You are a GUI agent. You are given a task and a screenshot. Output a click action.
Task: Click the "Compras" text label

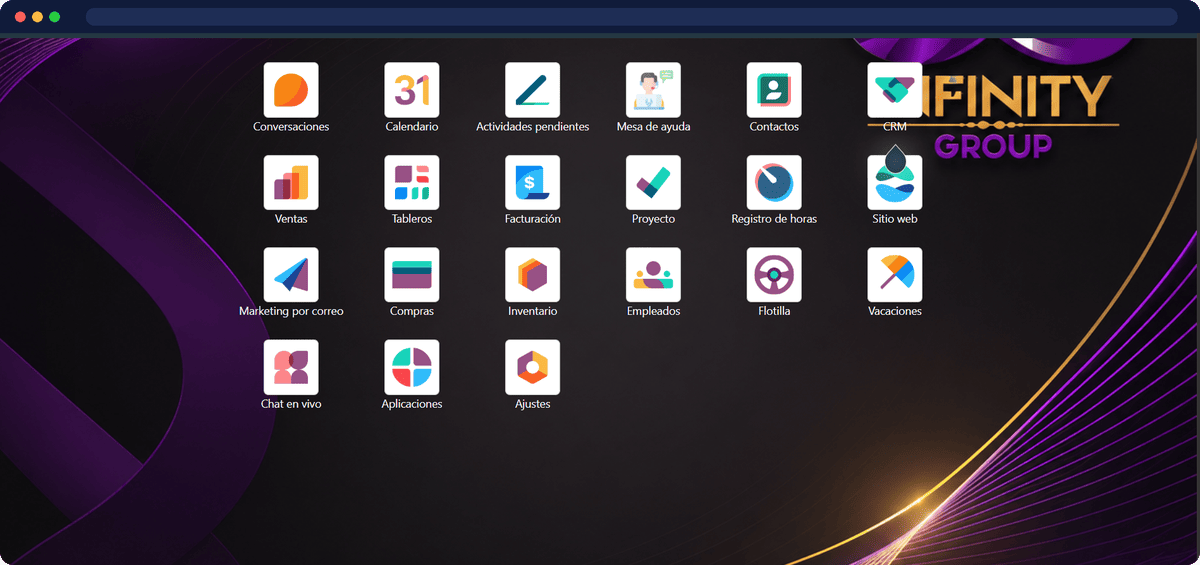412,311
